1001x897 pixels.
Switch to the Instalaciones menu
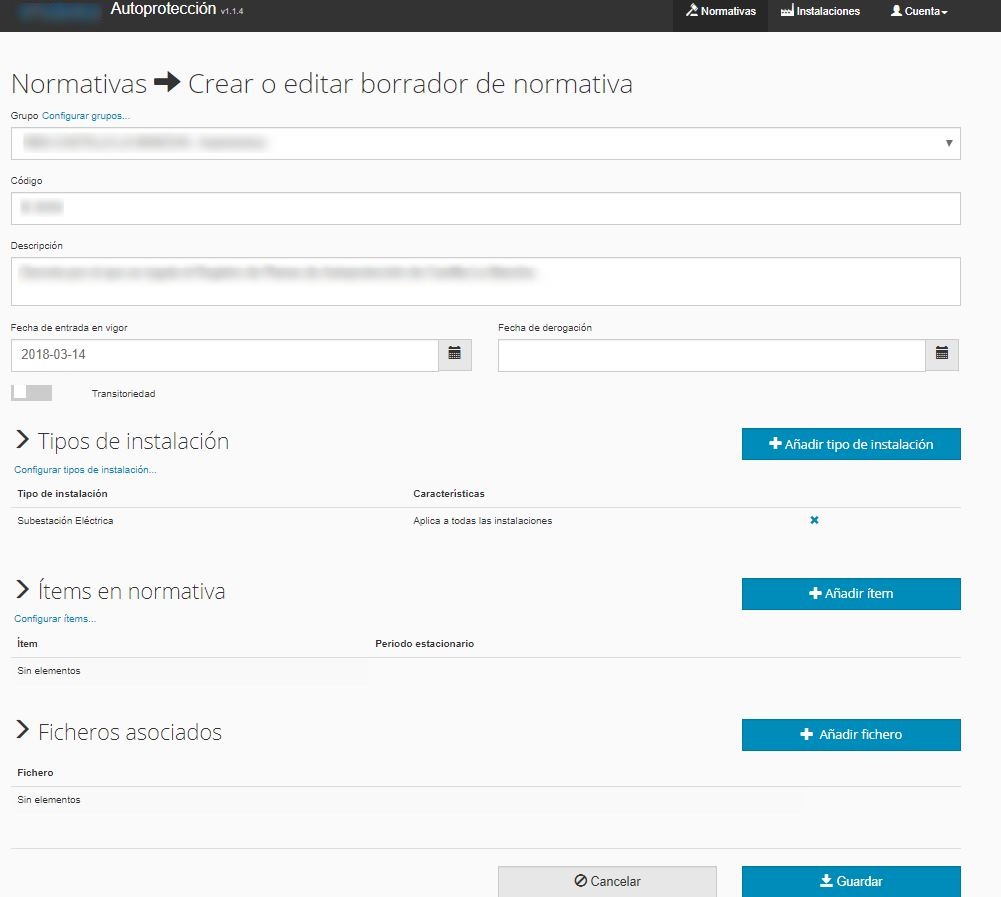coord(820,12)
